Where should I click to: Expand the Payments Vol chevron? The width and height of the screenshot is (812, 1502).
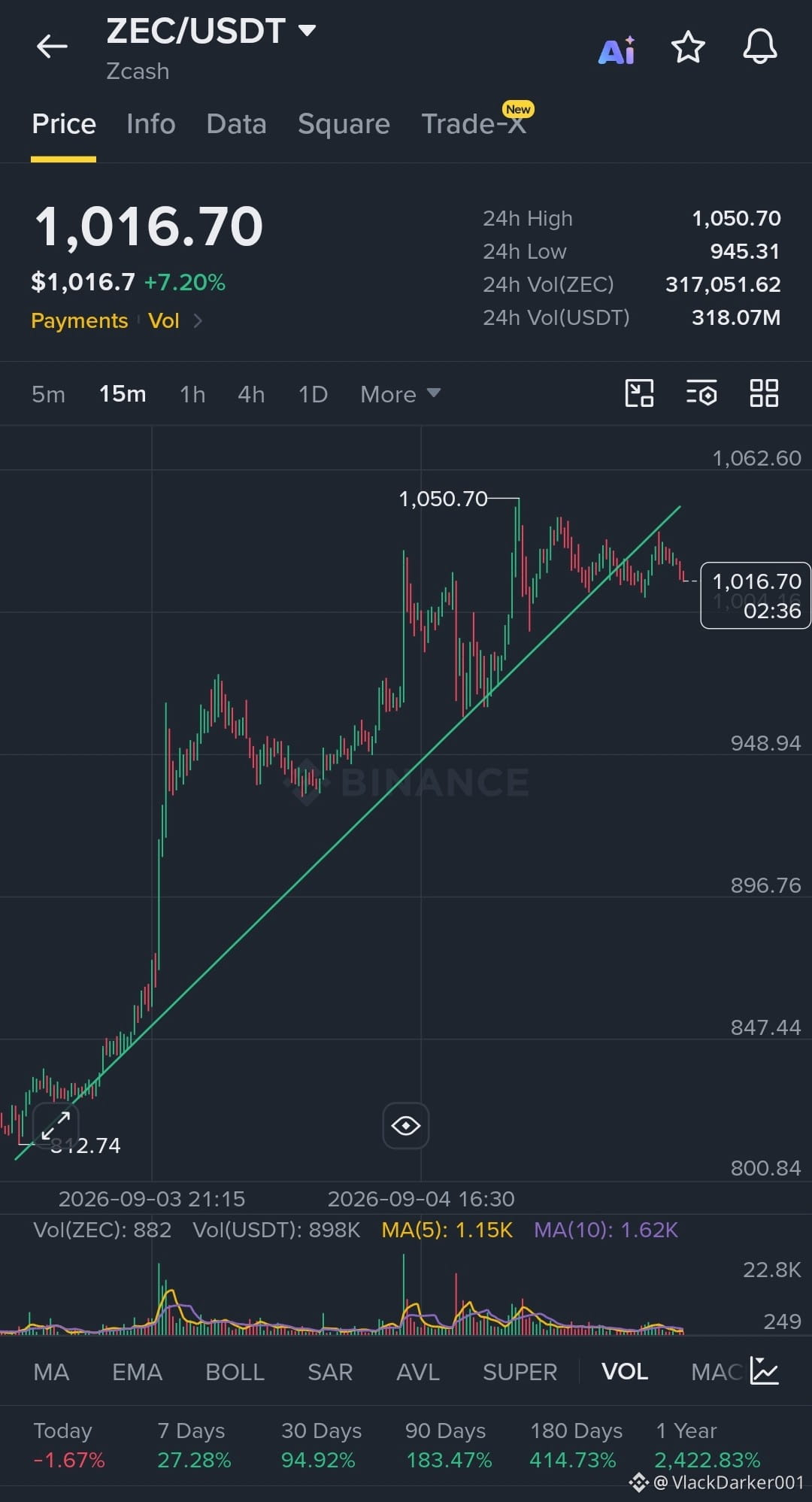[x=198, y=321]
